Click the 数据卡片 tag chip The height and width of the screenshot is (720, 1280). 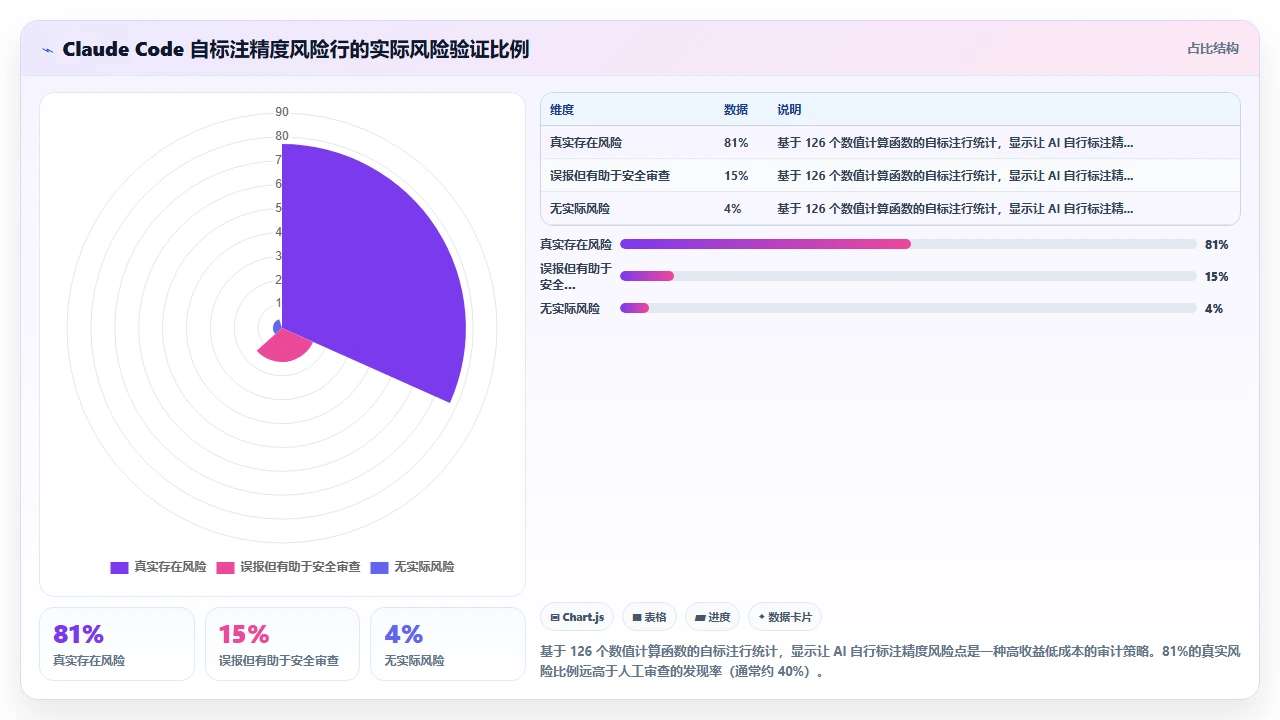click(785, 617)
